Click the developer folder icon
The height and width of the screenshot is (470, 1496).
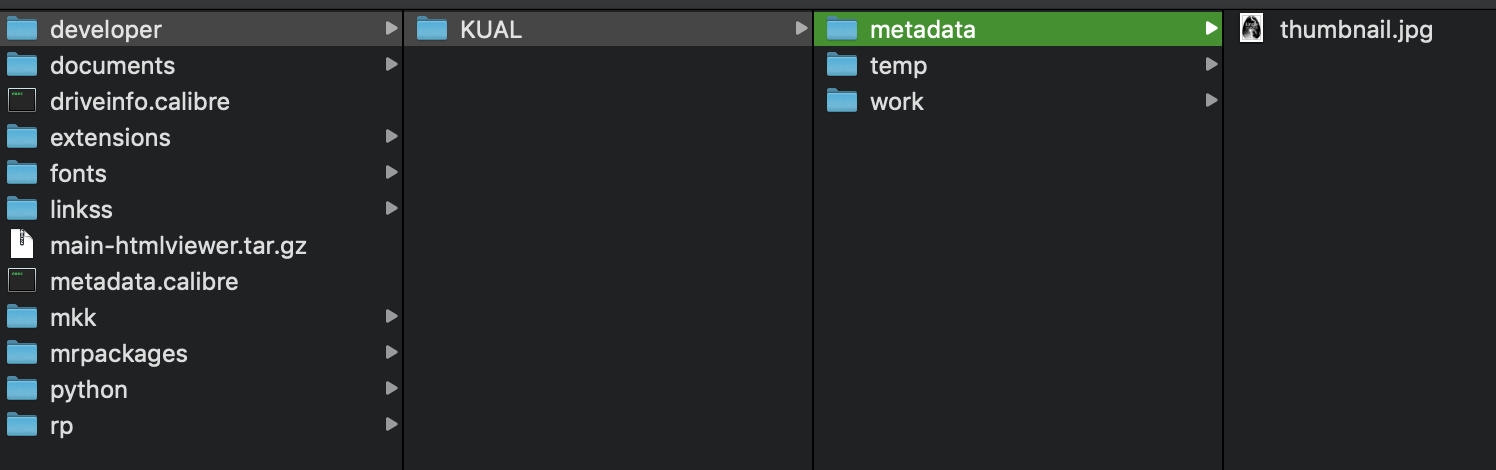[22, 30]
